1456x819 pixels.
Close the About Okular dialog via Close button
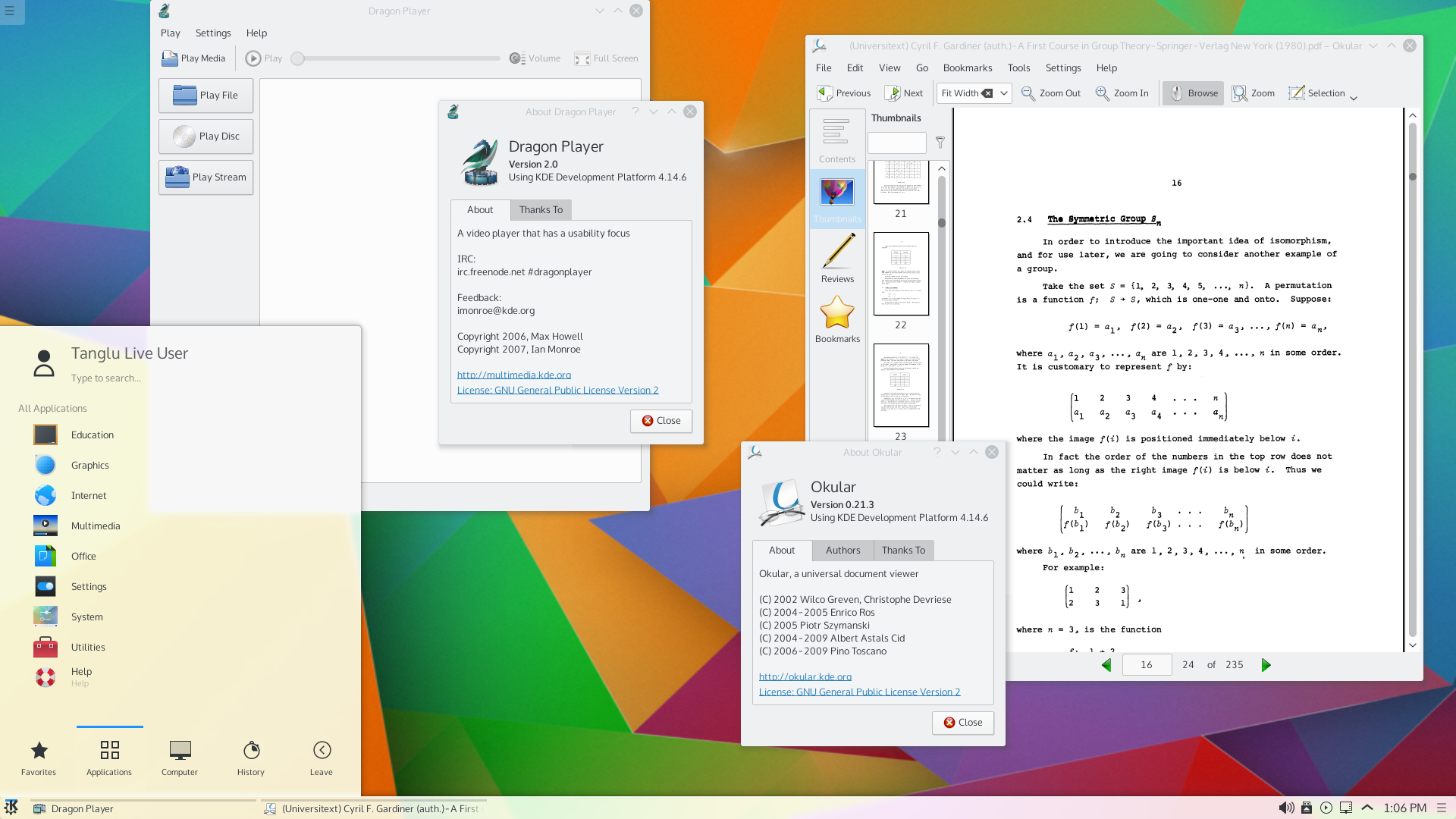tap(963, 723)
